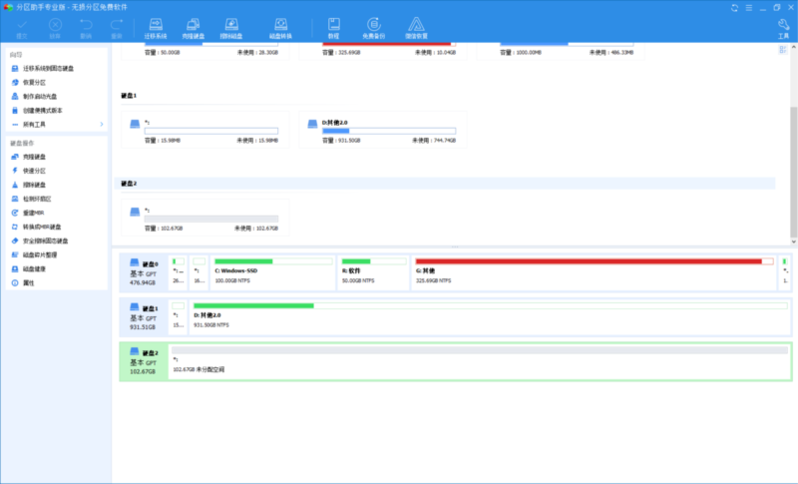The width and height of the screenshot is (798, 484).
Task: Open Properties (属性) in the sidebar
Action: coord(29,283)
